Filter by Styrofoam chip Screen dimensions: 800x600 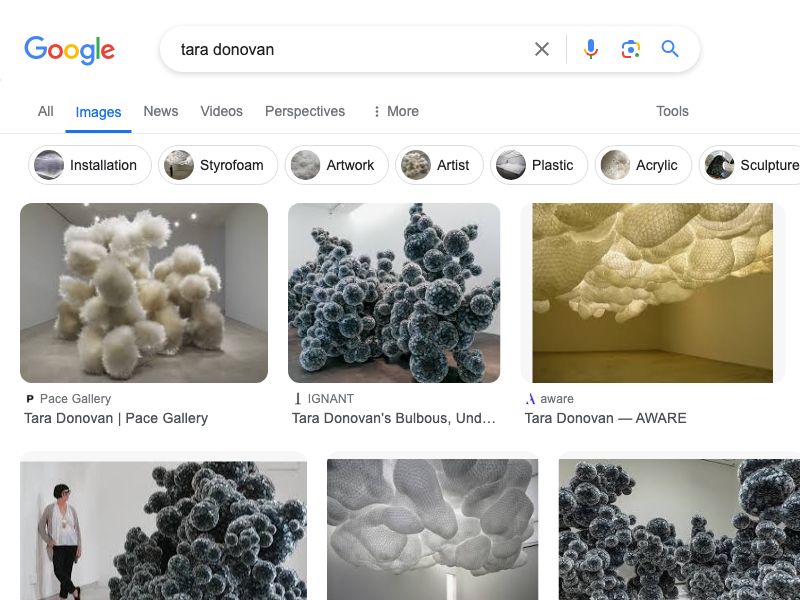pyautogui.click(x=218, y=165)
